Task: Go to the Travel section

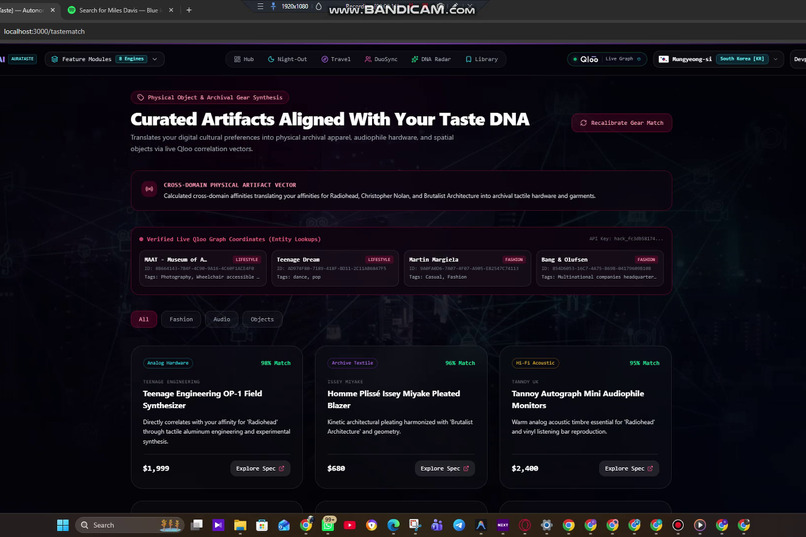Action: pos(336,59)
